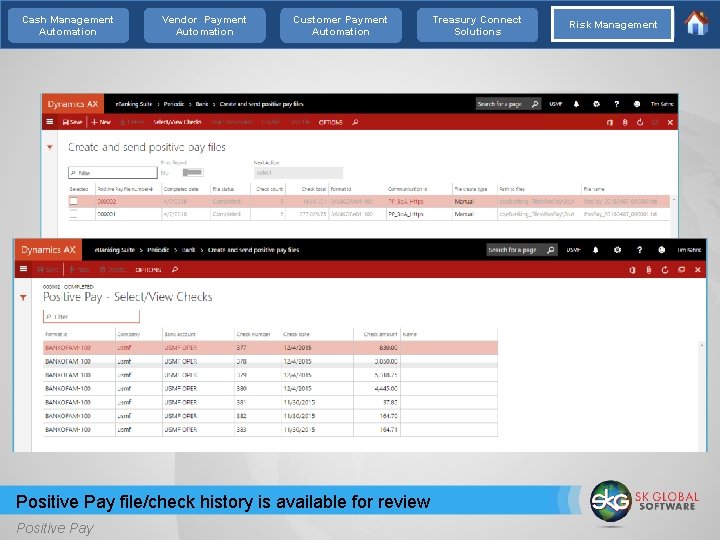Click the page search magnifier in lower window header
Screen dimensions: 720x540
click(x=551, y=250)
